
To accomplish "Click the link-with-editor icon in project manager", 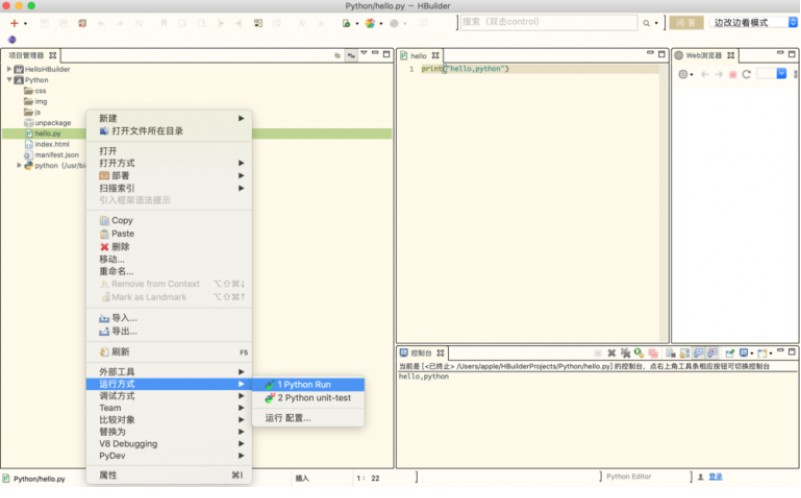I will click(x=352, y=55).
